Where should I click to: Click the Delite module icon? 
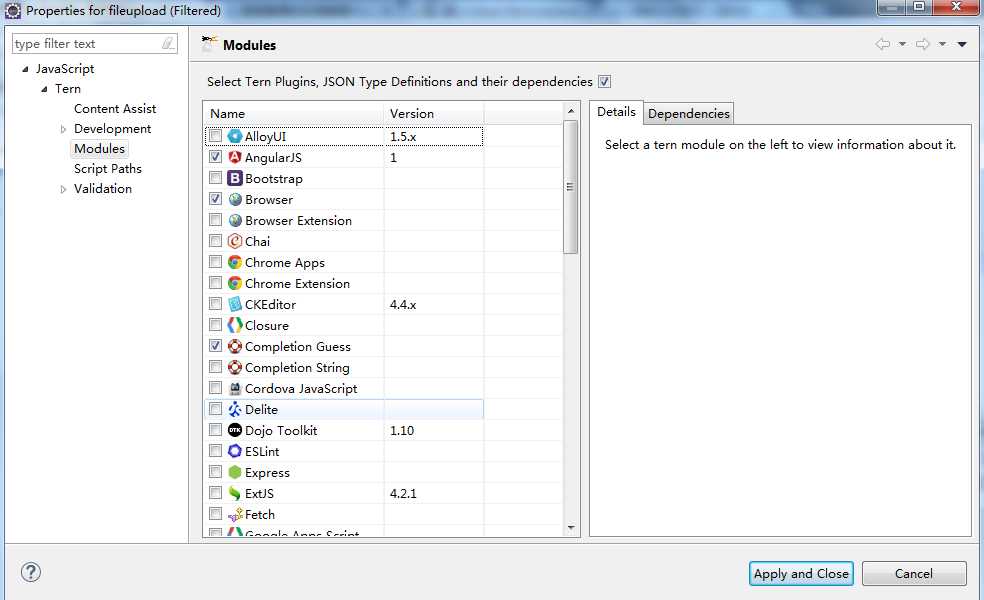point(235,409)
